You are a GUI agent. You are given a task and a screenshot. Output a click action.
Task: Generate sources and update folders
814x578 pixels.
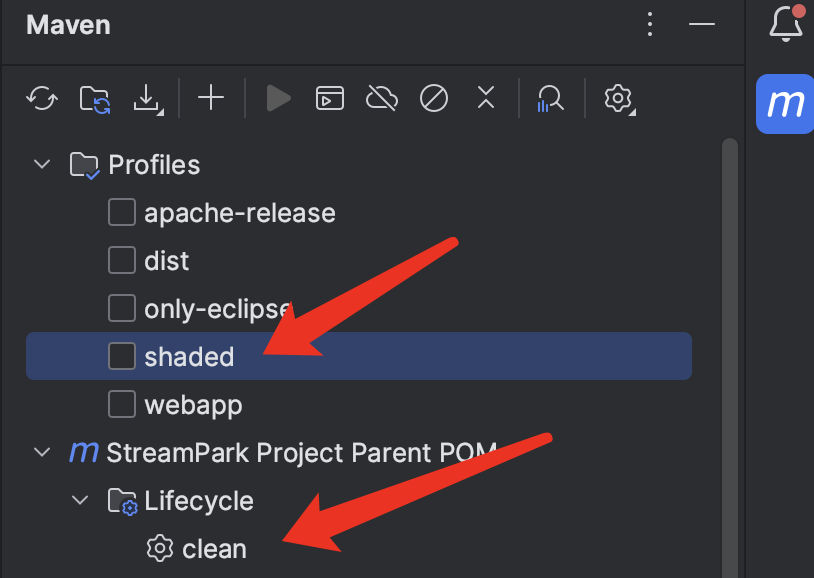click(x=96, y=98)
